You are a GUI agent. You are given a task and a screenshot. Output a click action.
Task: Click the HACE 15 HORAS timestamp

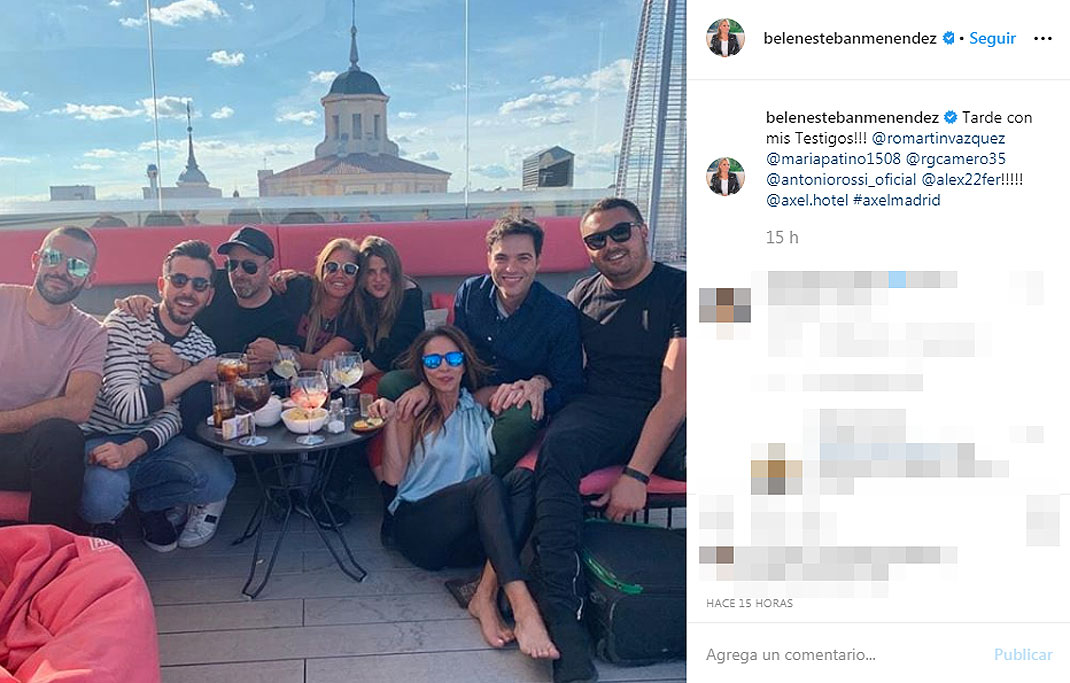(749, 603)
